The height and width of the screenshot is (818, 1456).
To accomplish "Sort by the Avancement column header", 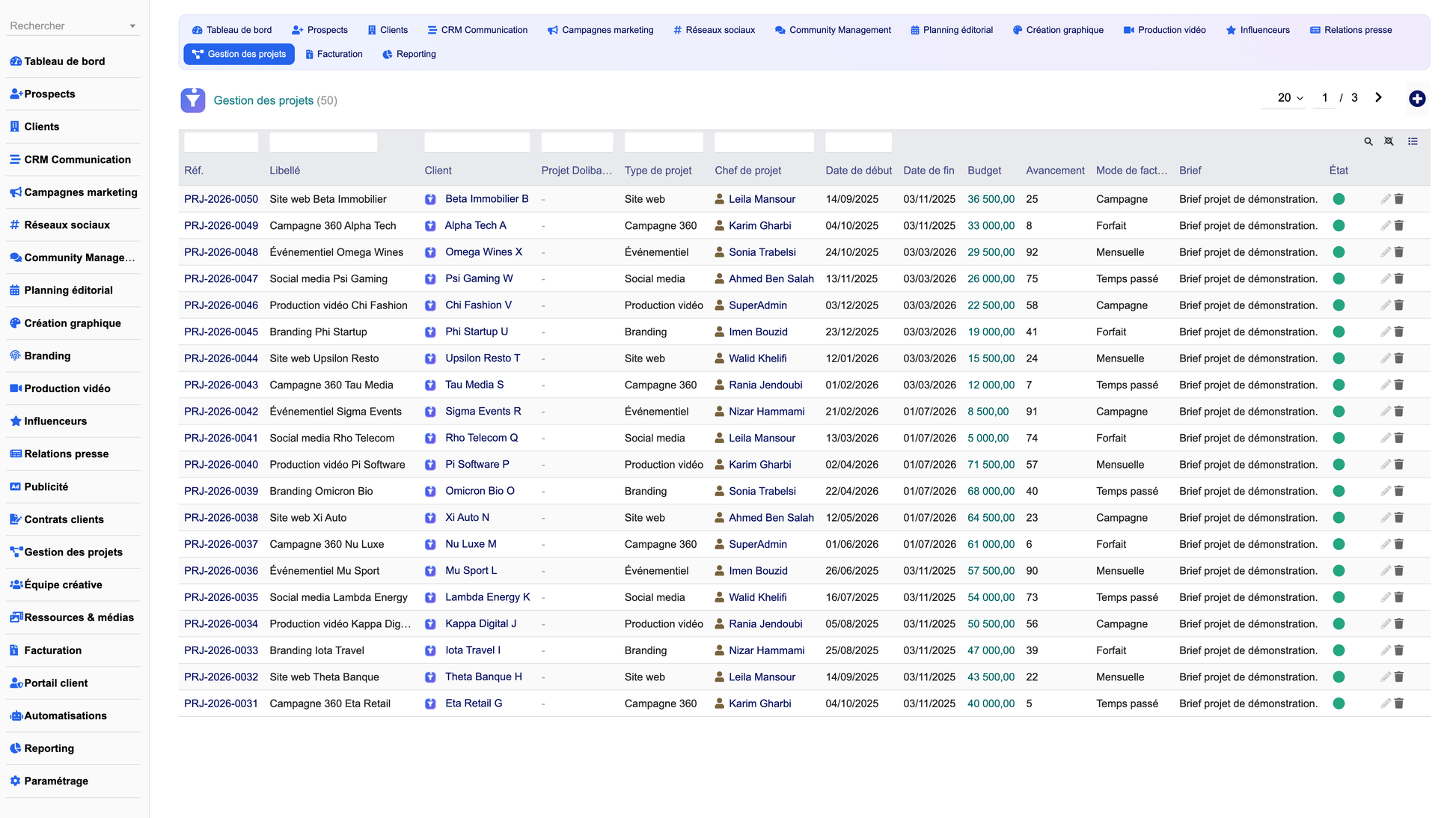I will point(1055,171).
